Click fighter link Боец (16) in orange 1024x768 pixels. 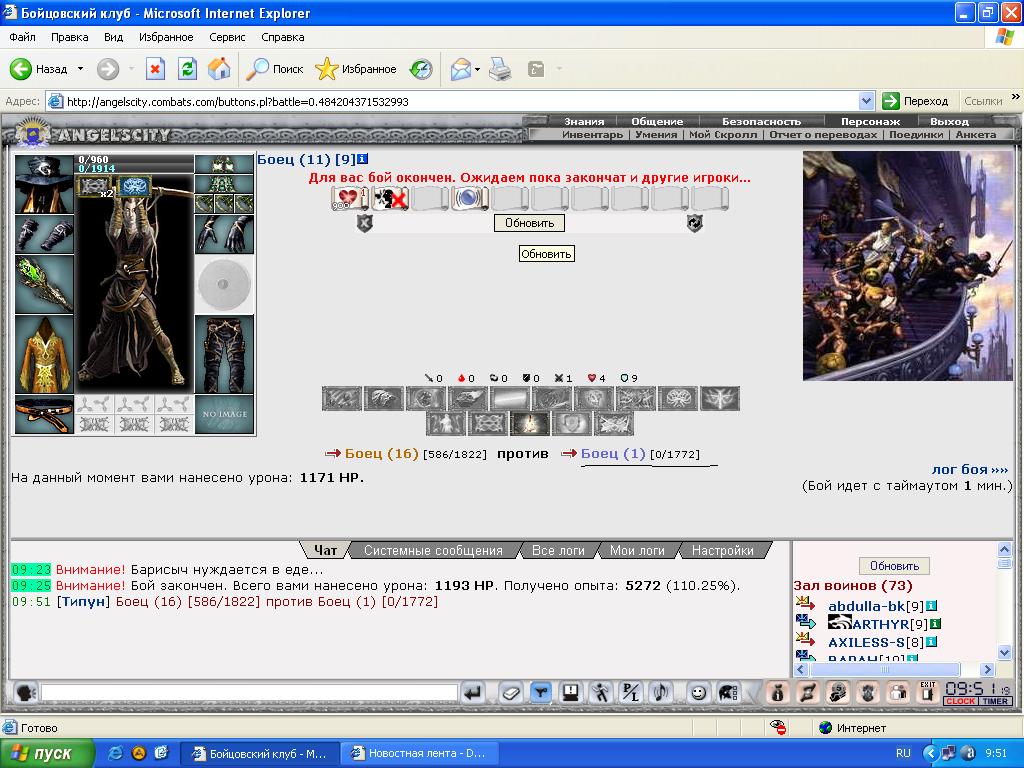(x=381, y=454)
